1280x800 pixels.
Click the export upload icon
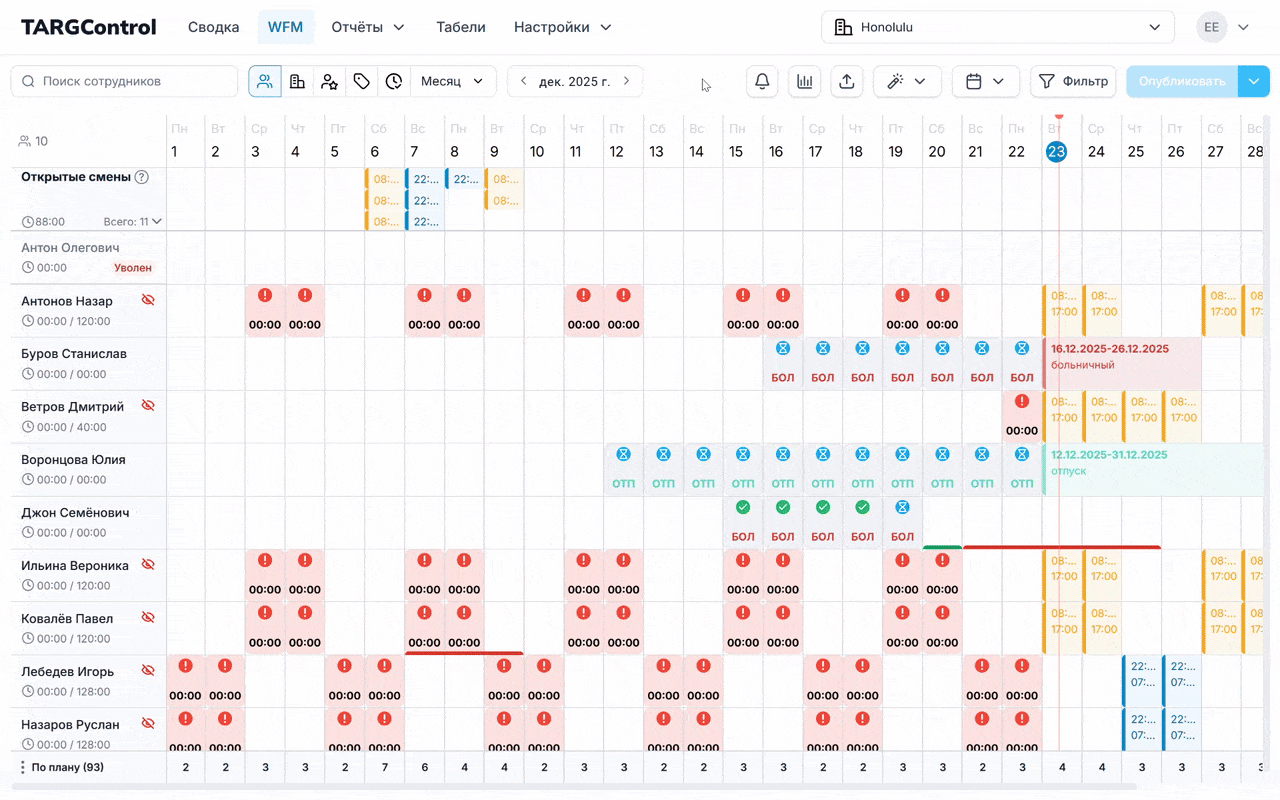846,81
